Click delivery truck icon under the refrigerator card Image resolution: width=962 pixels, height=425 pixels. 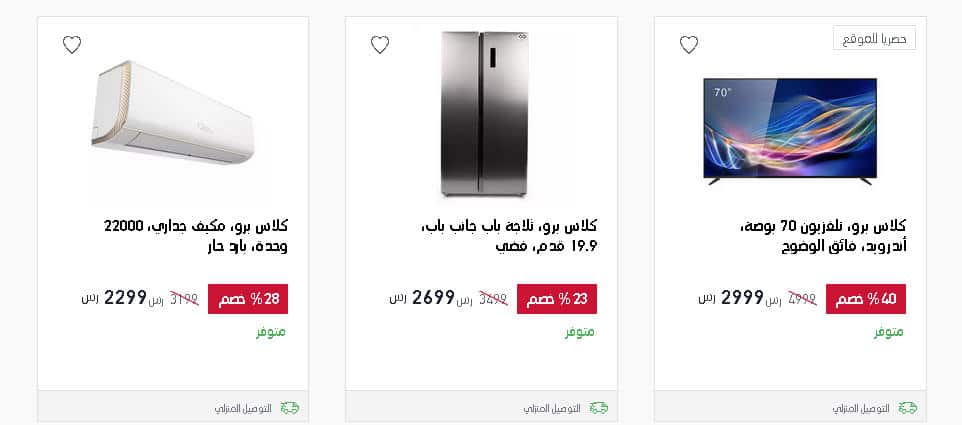pos(599,408)
